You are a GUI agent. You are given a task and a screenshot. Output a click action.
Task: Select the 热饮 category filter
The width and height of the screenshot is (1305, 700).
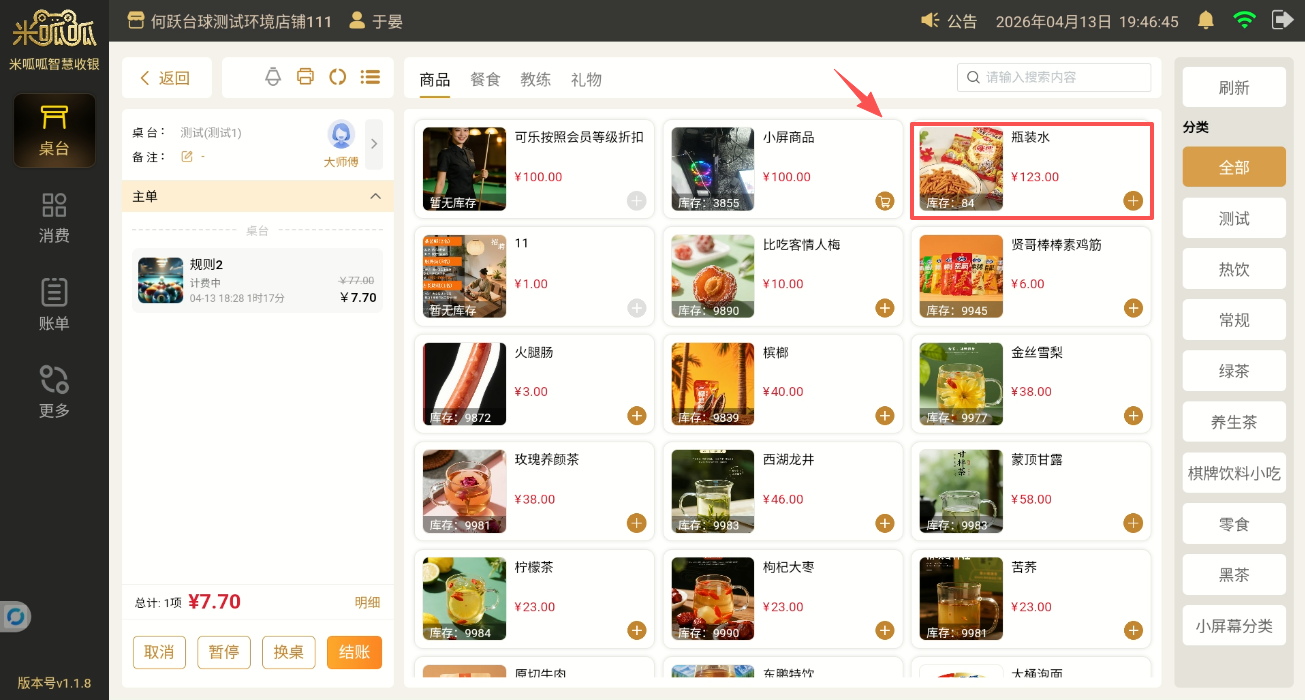[1233, 269]
